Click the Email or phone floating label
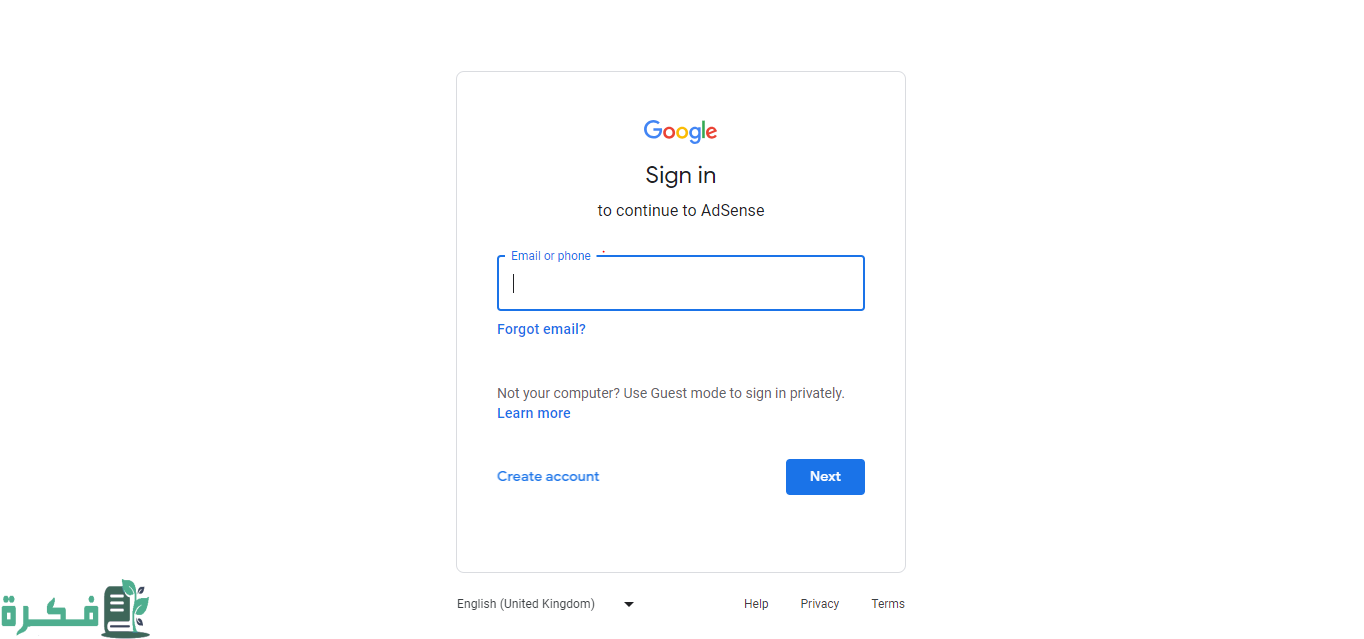The image size is (1364, 639). coord(551,256)
